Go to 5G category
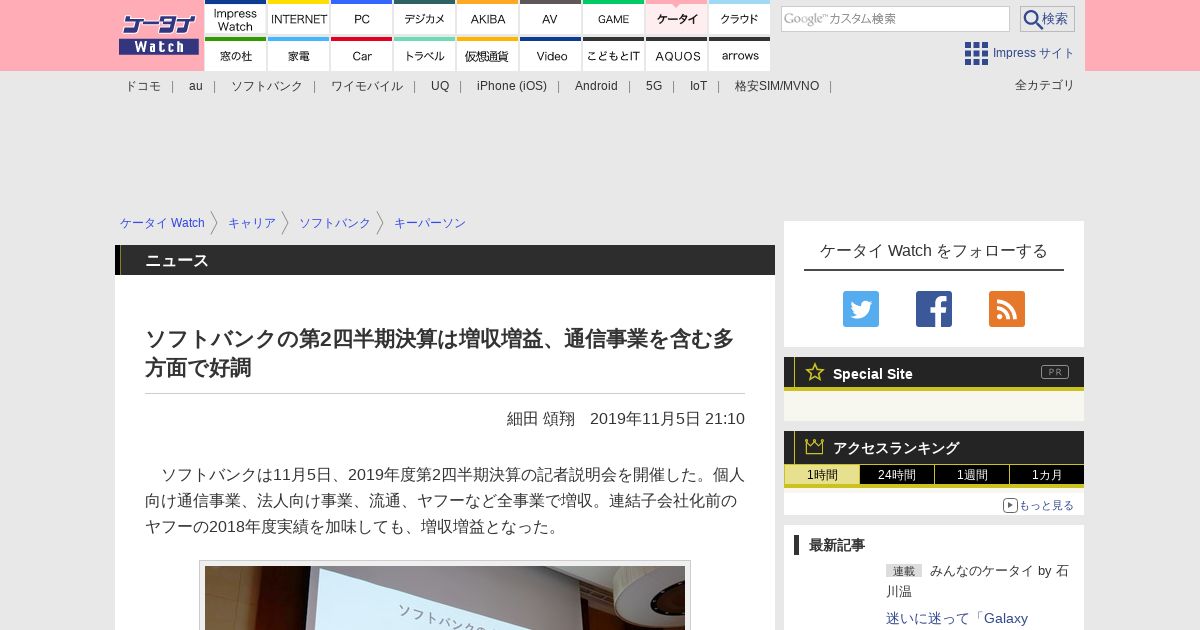Viewport: 1200px width, 630px height. (654, 86)
